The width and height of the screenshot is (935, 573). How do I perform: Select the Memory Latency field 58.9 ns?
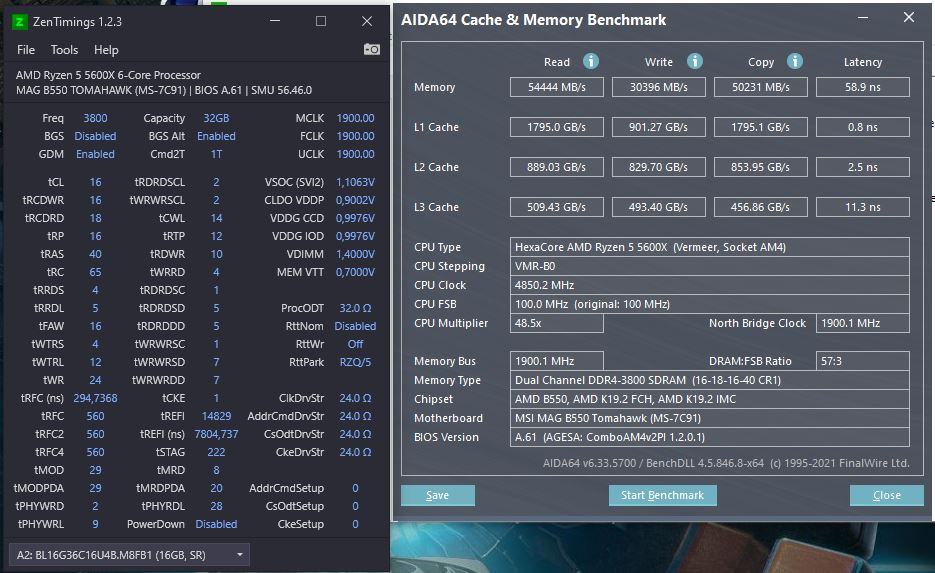862,87
